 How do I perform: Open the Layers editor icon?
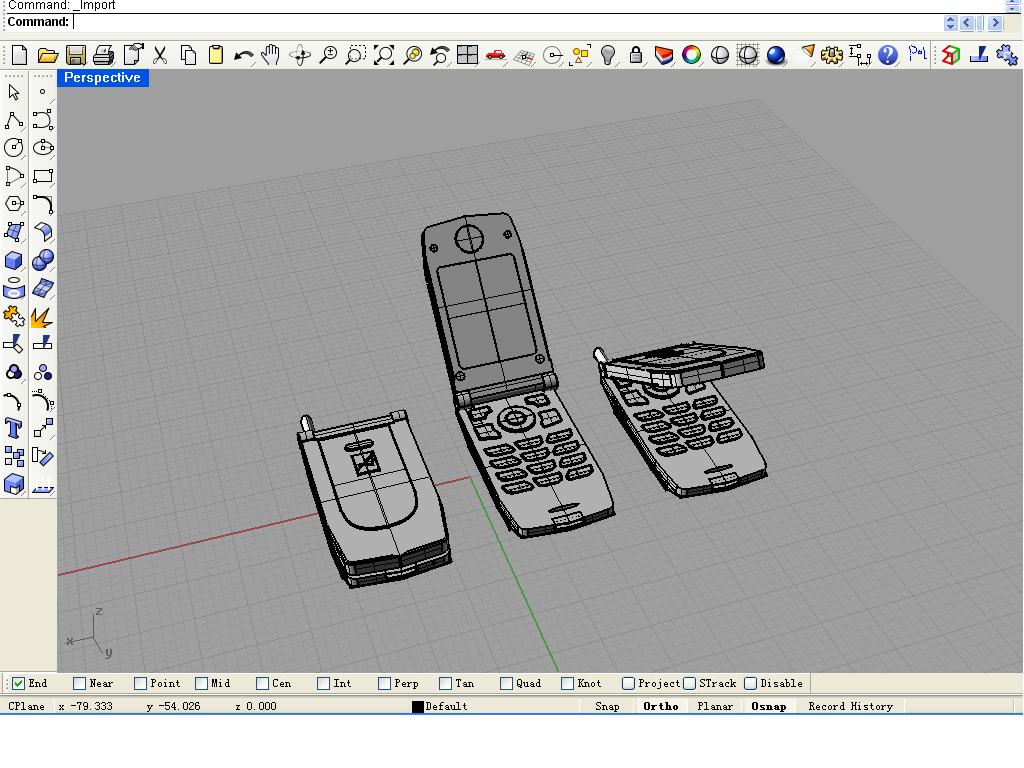(x=663, y=56)
